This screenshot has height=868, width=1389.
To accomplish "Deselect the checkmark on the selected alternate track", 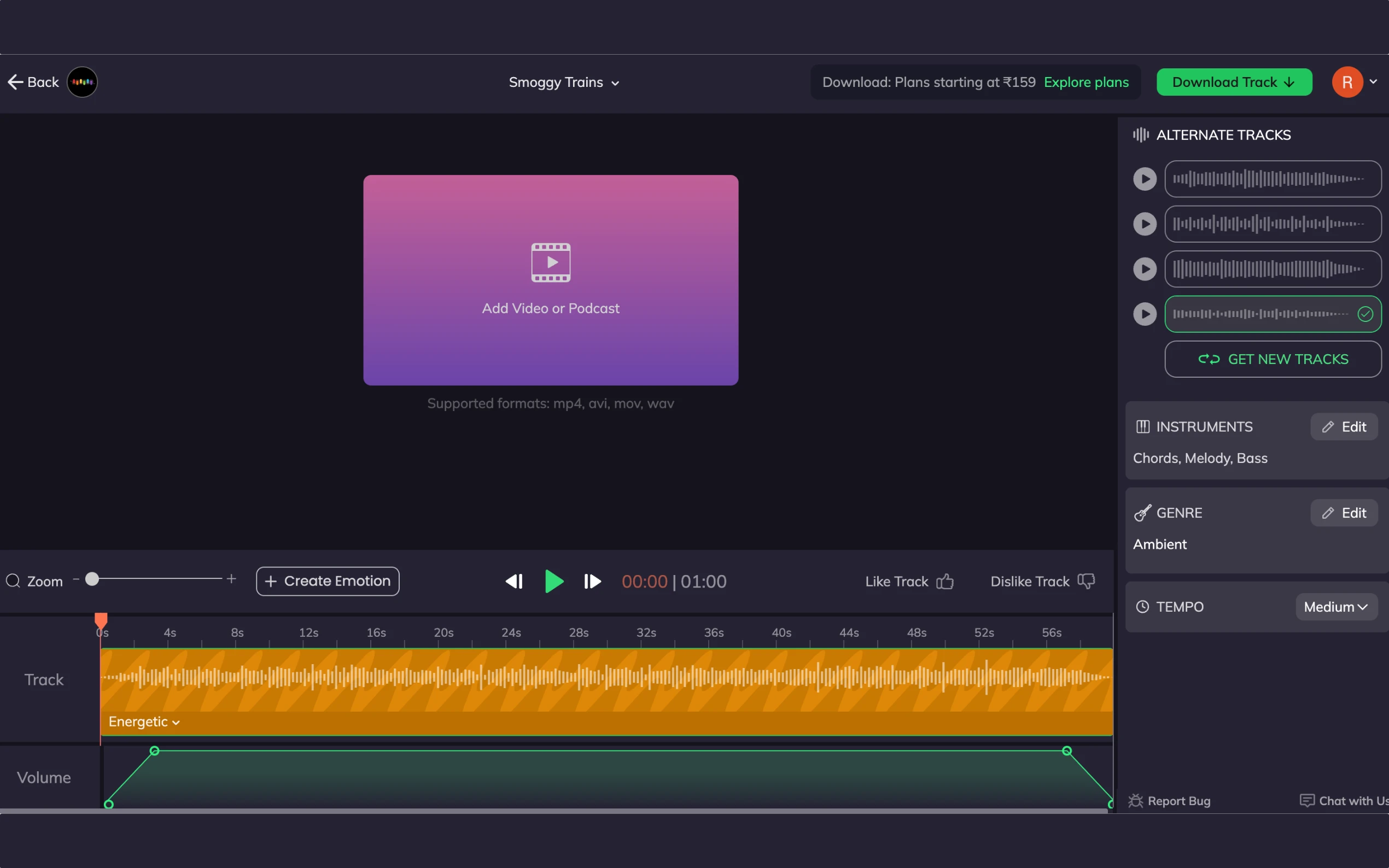I will pyautogui.click(x=1365, y=314).
